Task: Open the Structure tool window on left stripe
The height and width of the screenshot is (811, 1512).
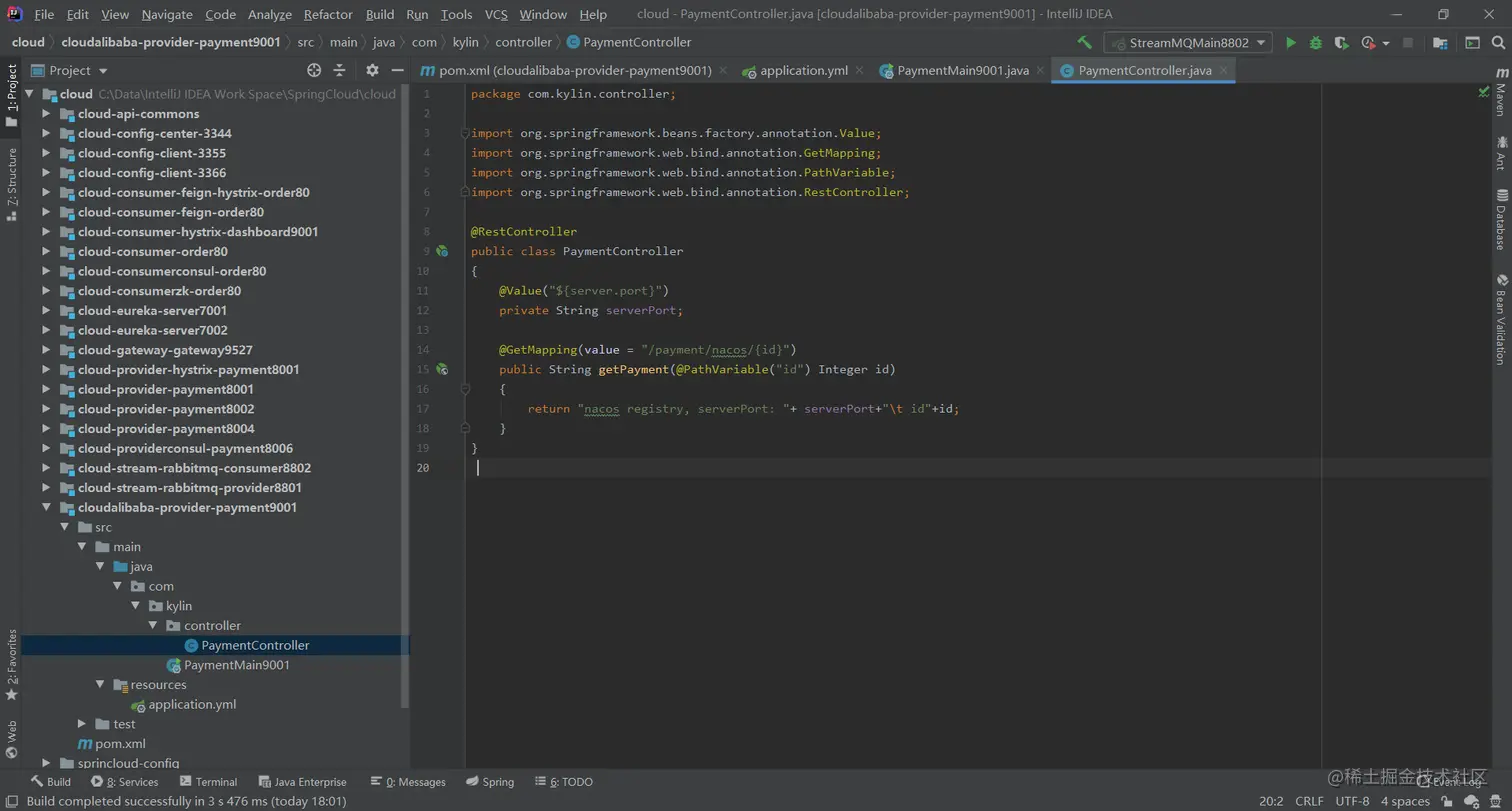Action: (11, 184)
